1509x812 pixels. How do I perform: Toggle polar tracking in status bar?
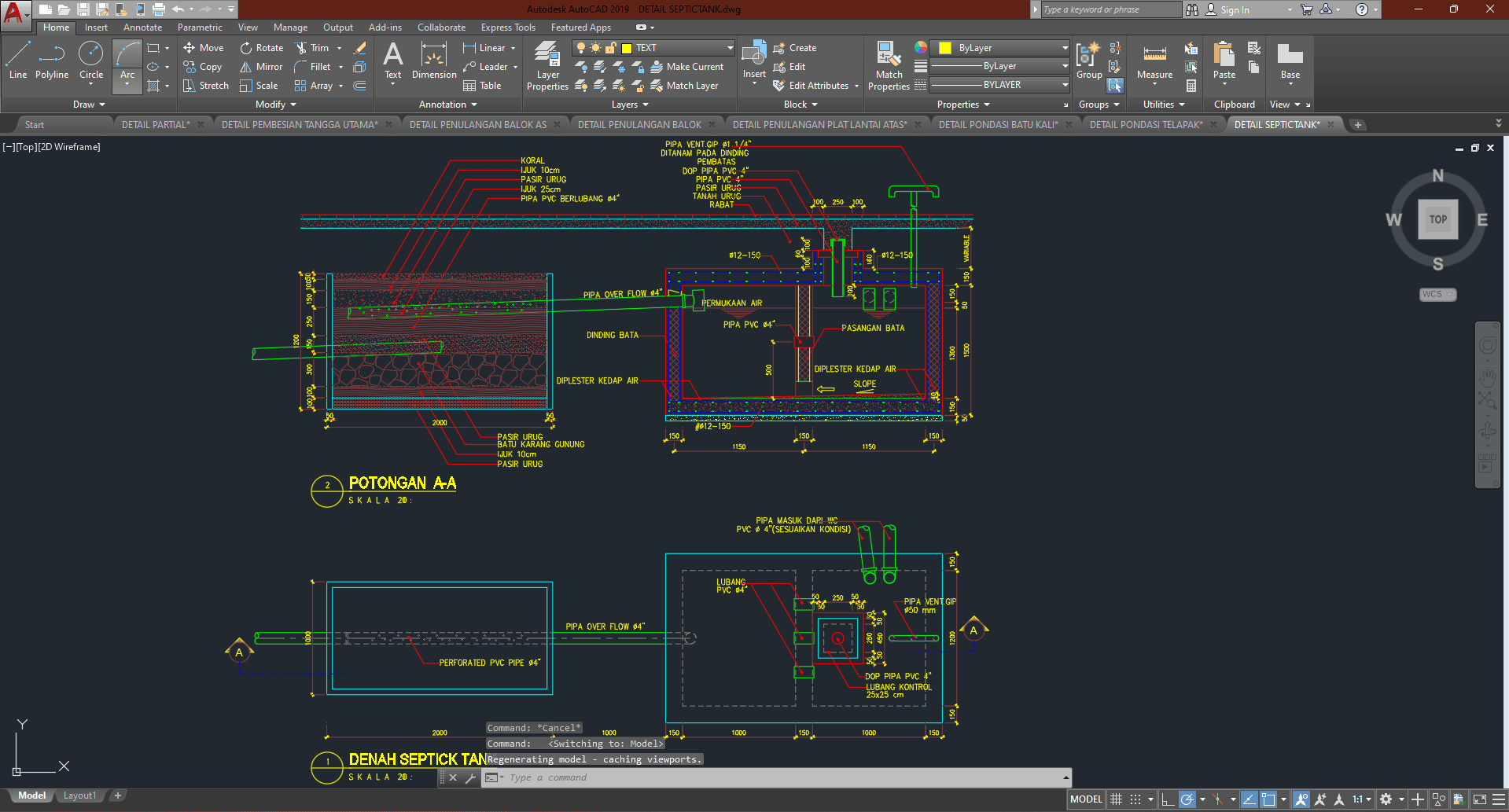(x=1187, y=799)
